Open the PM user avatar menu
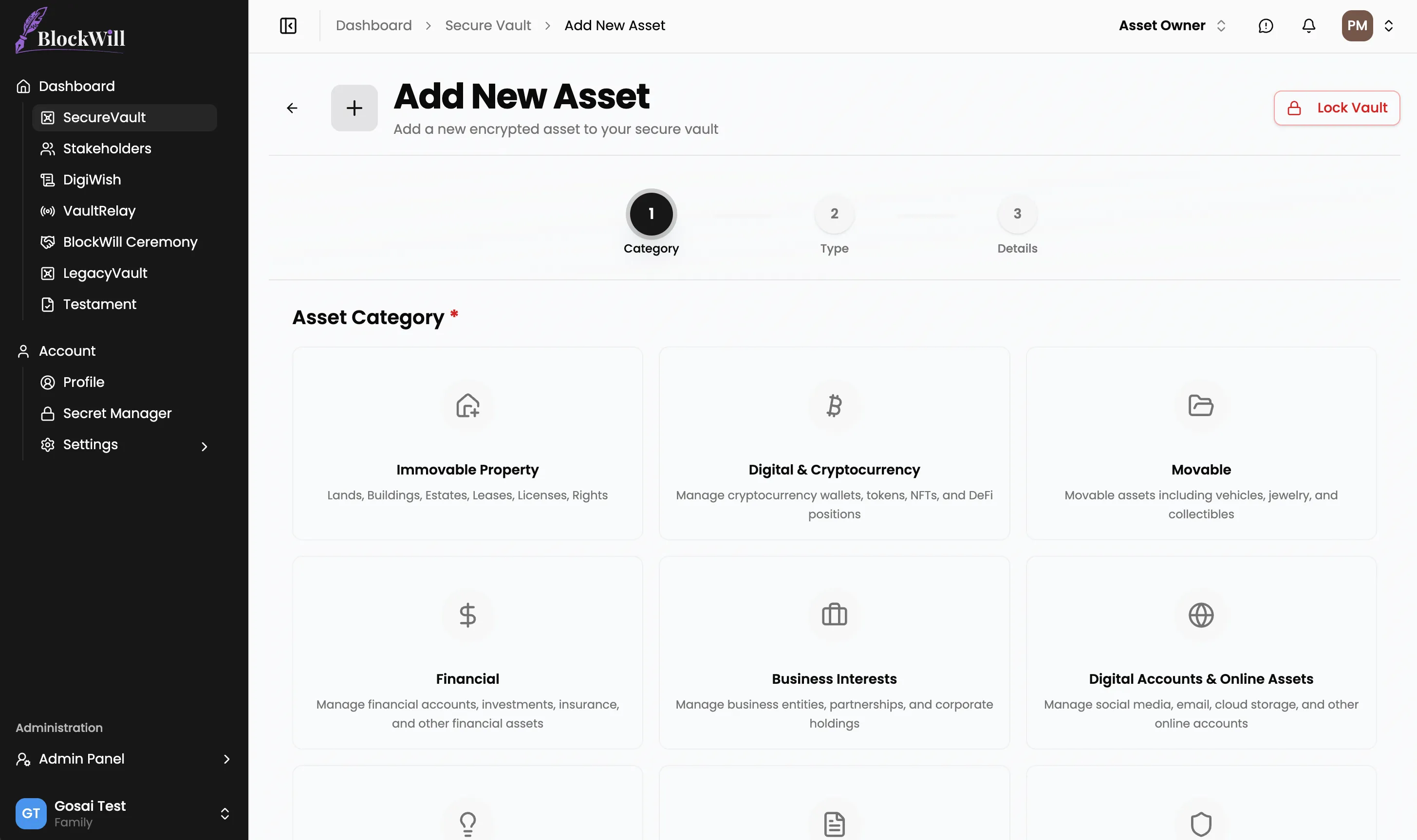 coord(1357,26)
